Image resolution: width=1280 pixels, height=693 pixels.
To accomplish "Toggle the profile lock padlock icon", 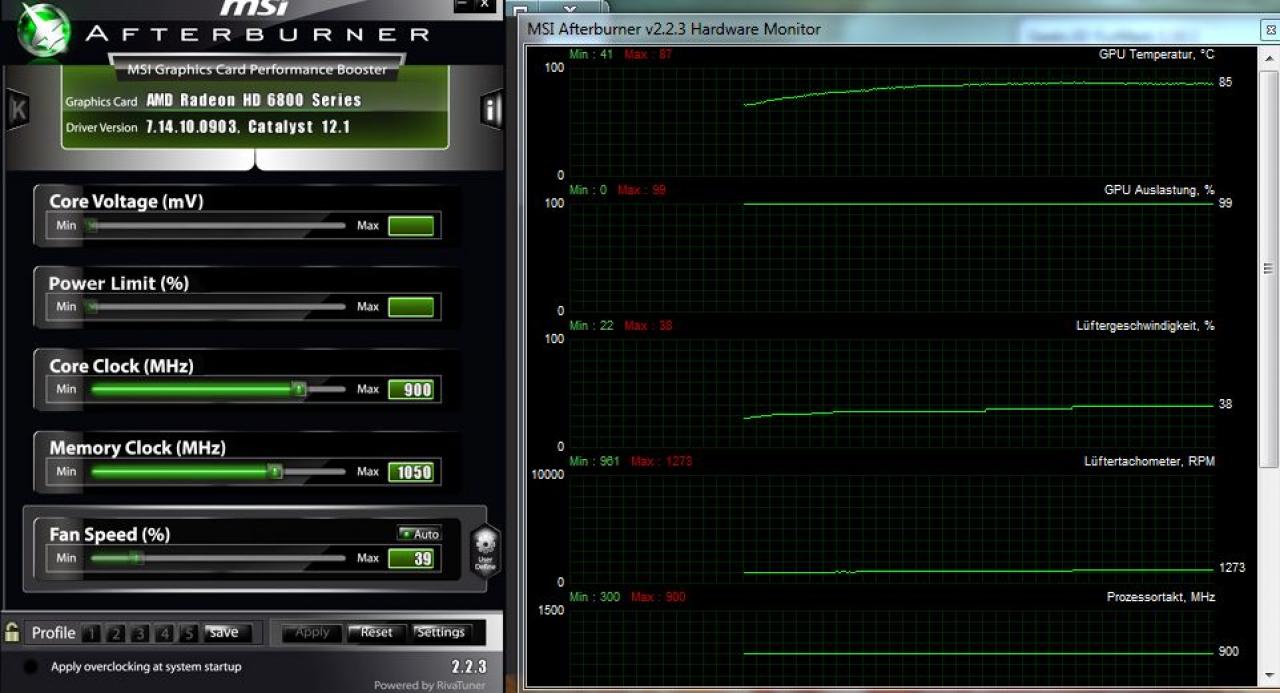I will pos(12,632).
